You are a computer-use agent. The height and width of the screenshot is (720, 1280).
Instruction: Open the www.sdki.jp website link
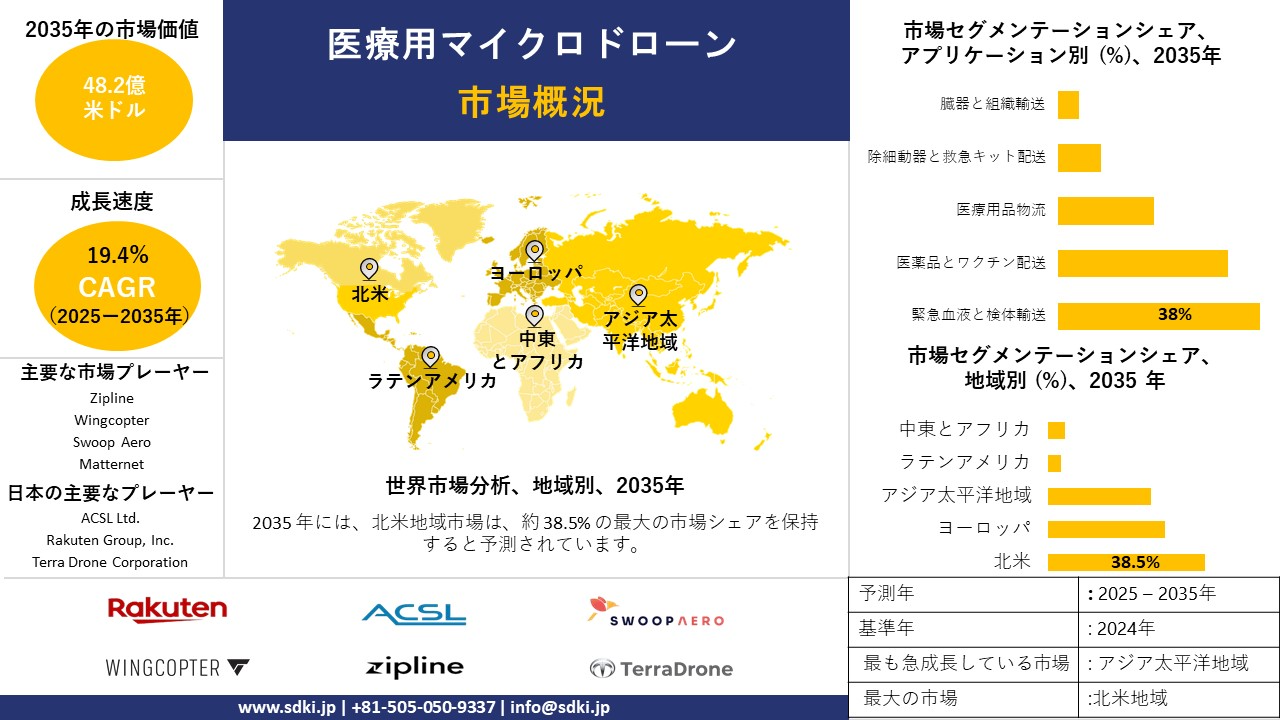click(x=284, y=707)
